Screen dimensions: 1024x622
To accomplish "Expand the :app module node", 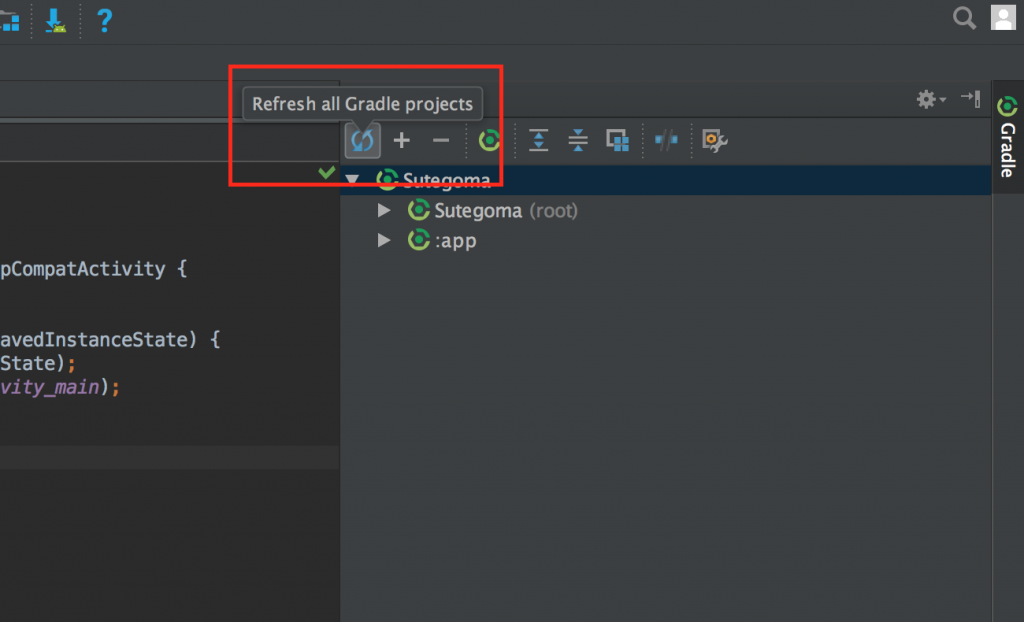I will [384, 241].
